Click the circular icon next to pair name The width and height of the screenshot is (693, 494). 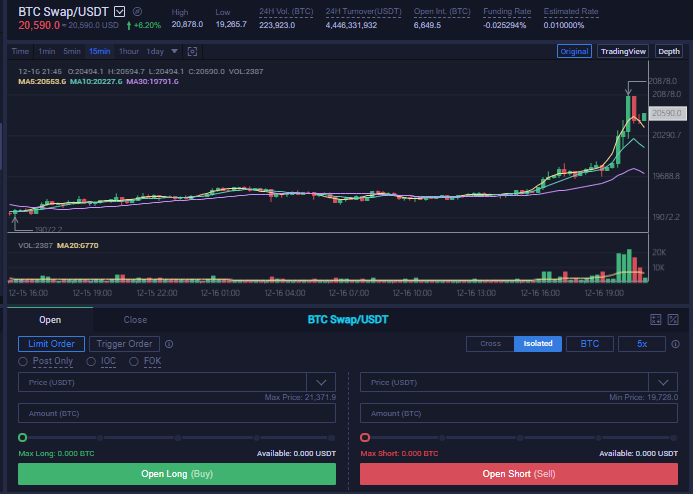tap(137, 11)
